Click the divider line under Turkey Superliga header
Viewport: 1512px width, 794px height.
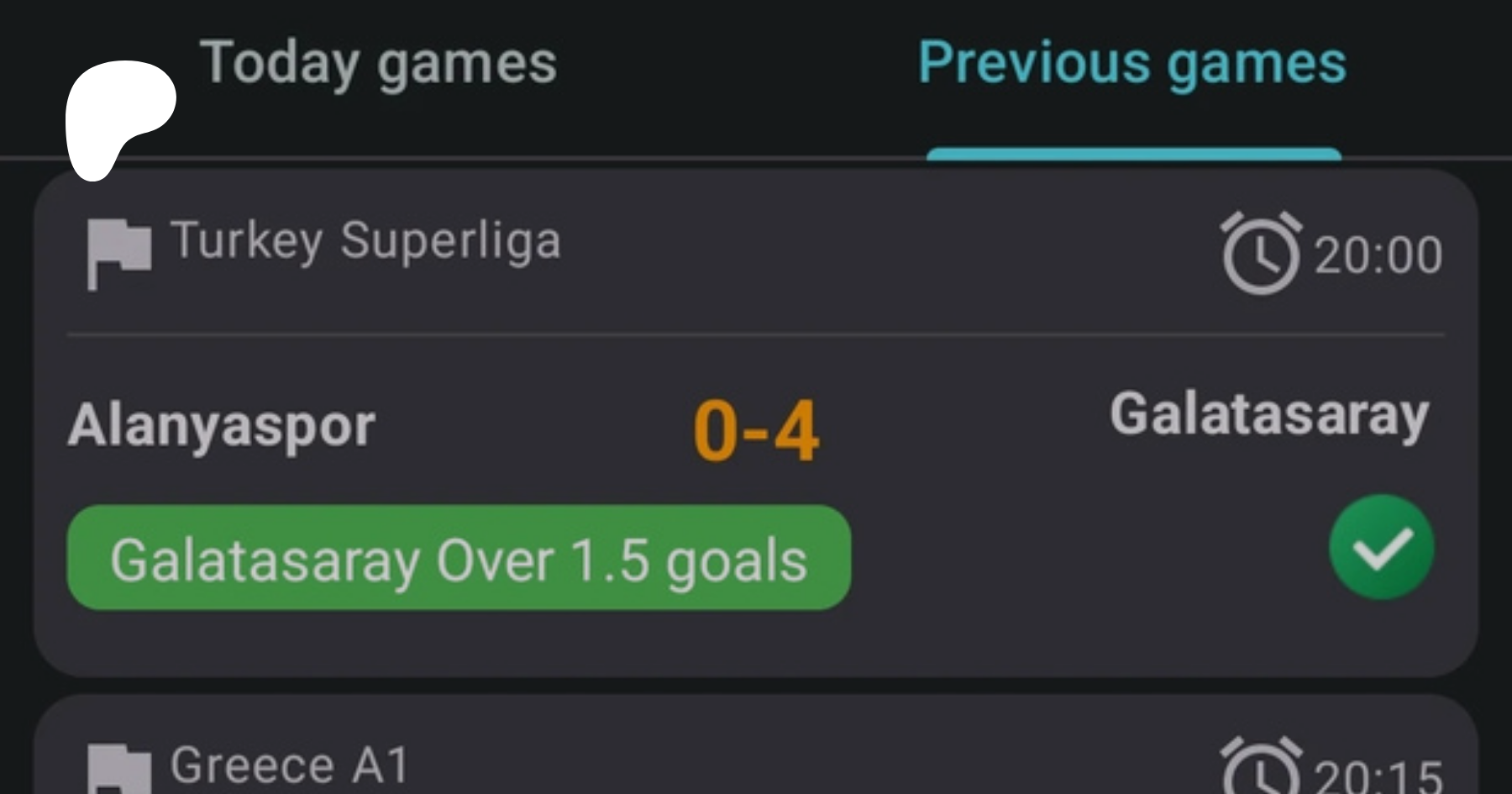pos(756,334)
